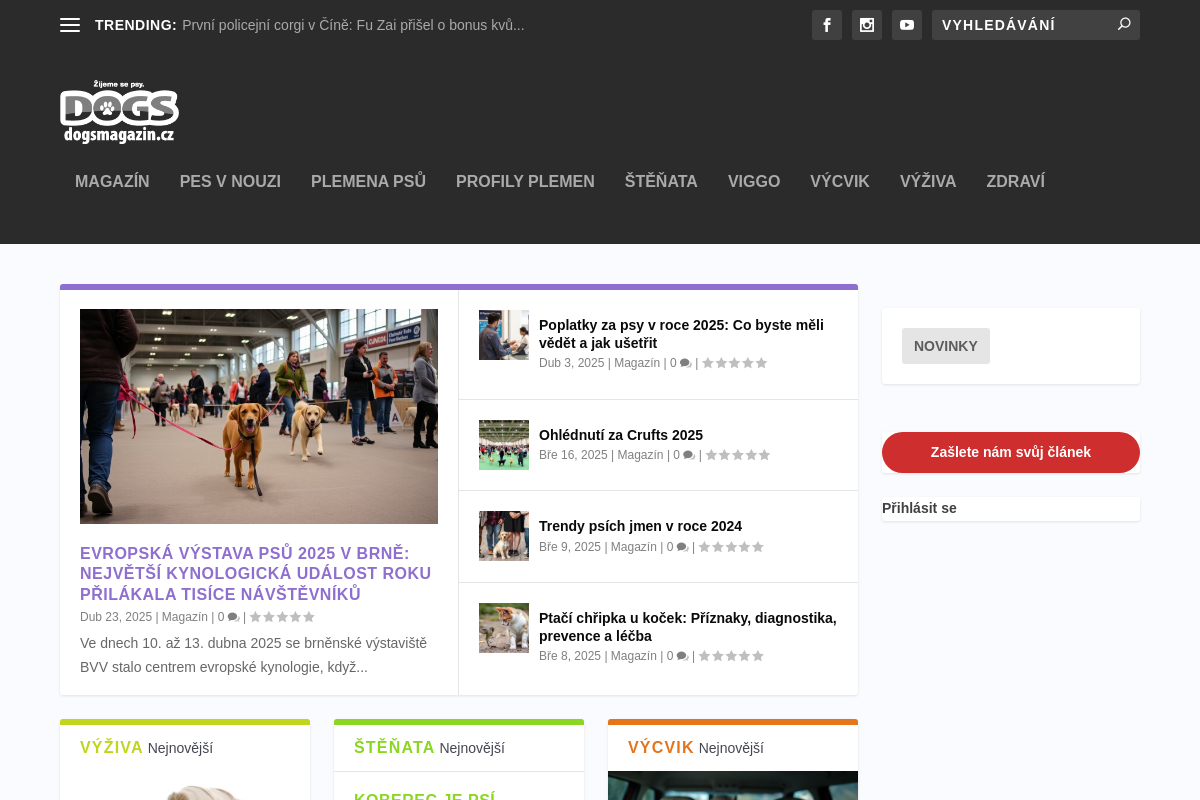Viewport: 1200px width, 800px height.
Task: Open the Přihlásit se link
Action: point(918,508)
